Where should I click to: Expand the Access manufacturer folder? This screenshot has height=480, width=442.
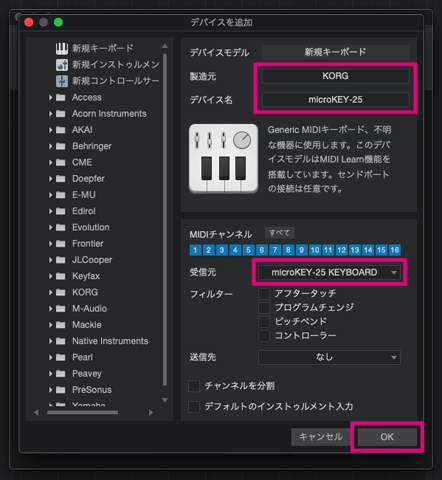coord(50,97)
